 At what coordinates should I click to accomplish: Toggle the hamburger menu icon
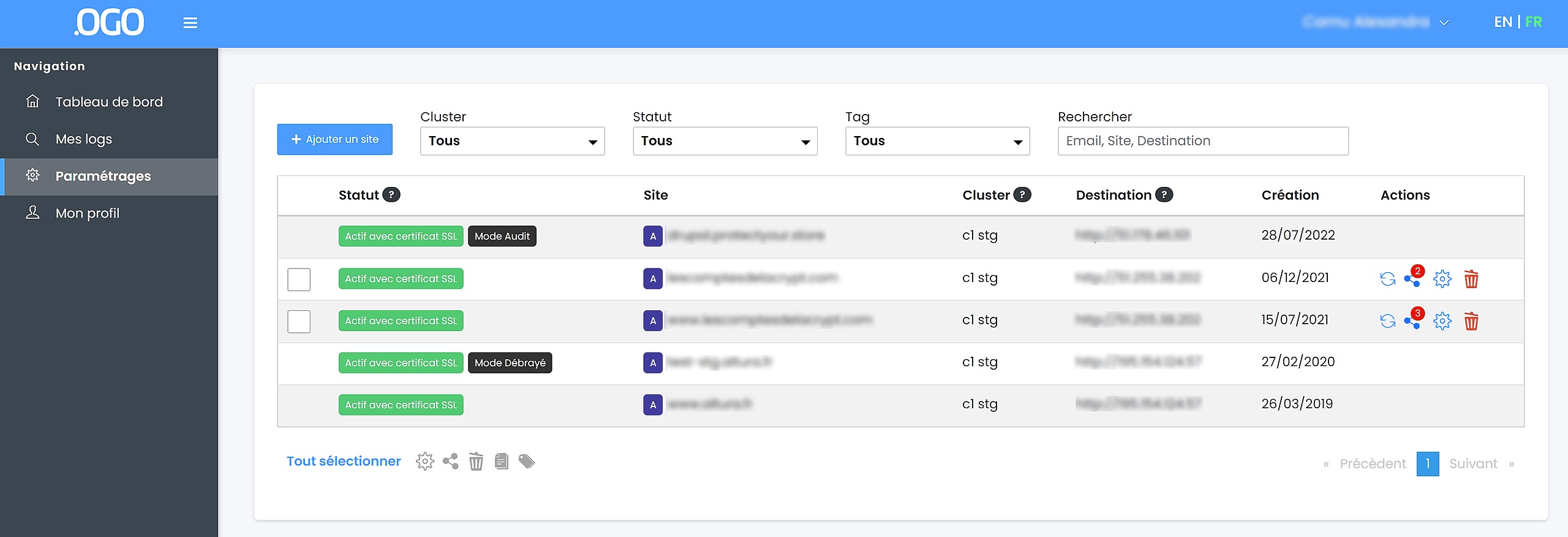click(x=190, y=23)
